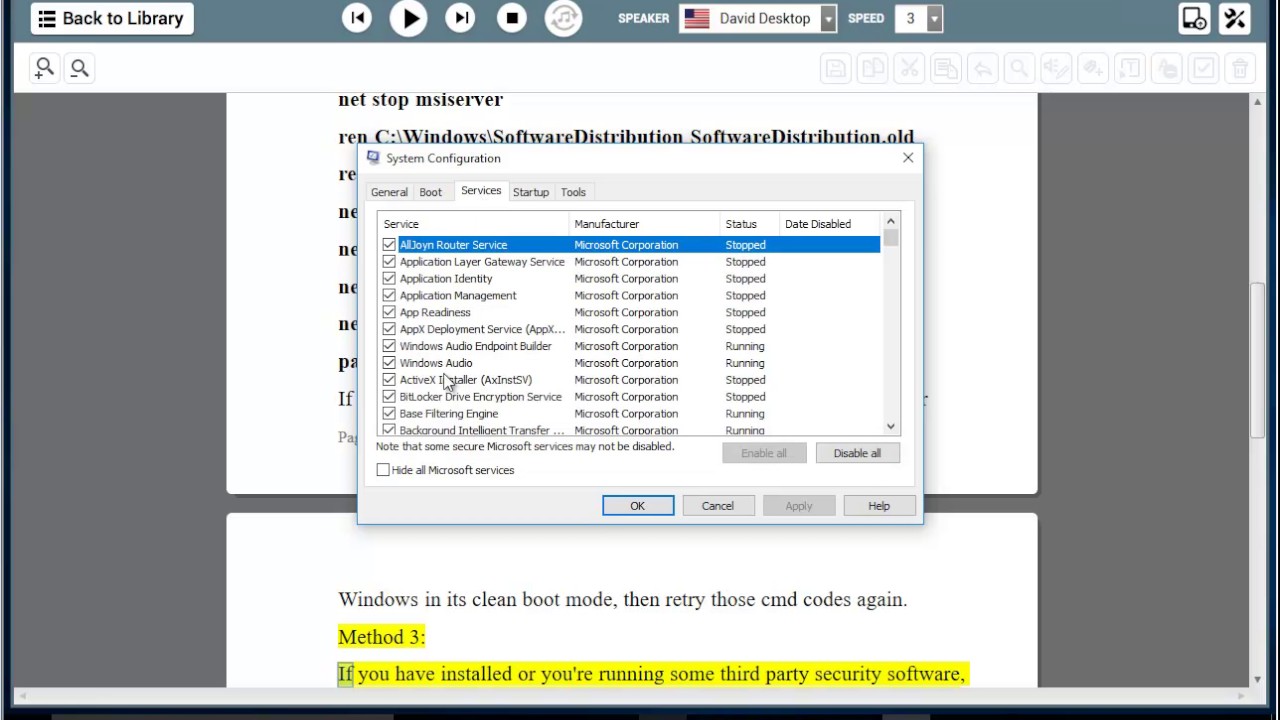Uncheck Application Layer Gateway Service checkbox

coord(389,262)
